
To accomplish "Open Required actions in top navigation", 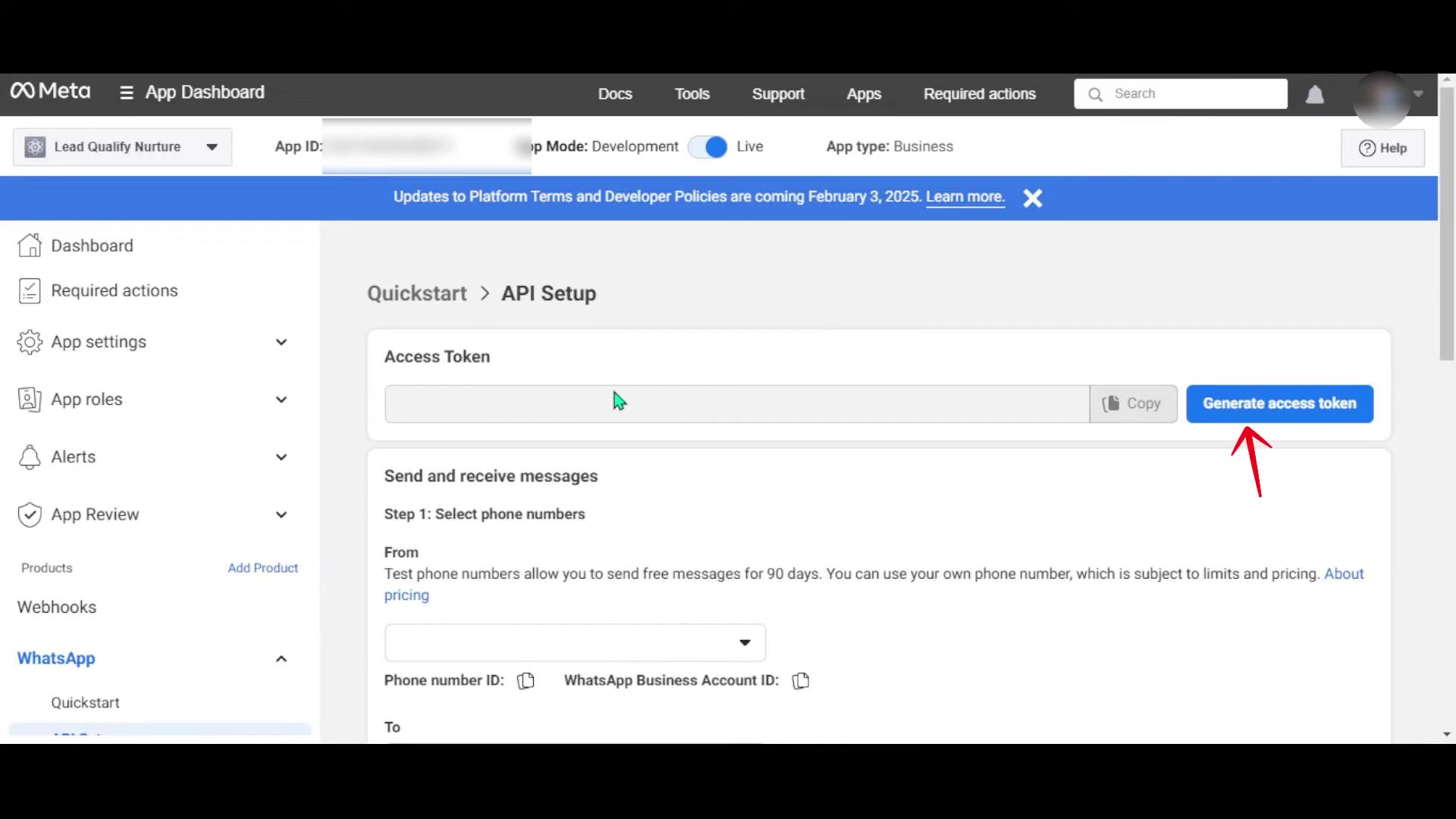I will click(x=980, y=94).
